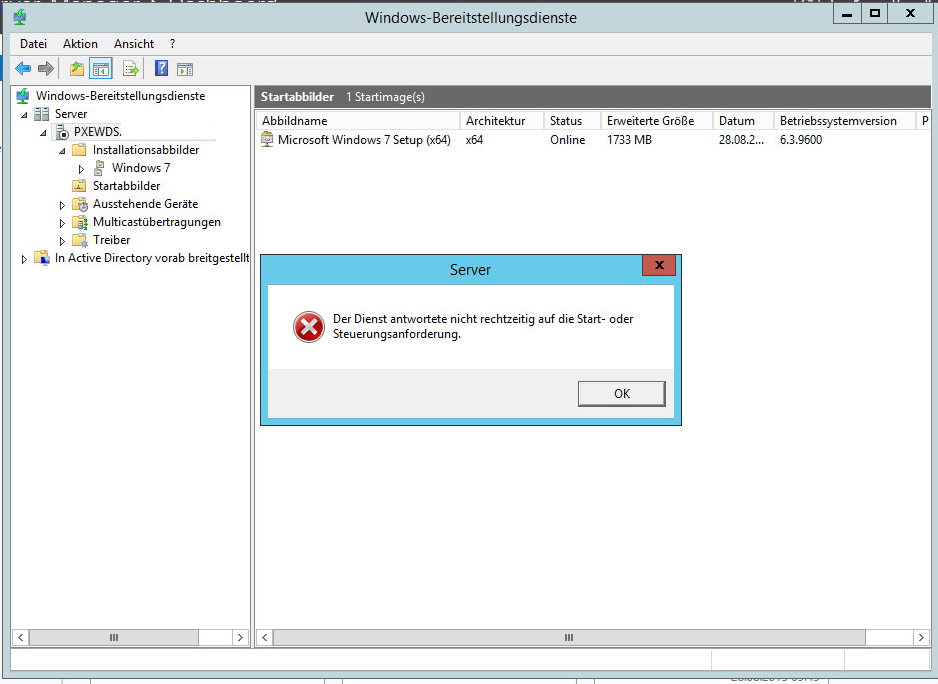Image resolution: width=938 pixels, height=684 pixels.
Task: Click the root Windows-Bereitstellungsdienste tree icon
Action: coord(23,96)
